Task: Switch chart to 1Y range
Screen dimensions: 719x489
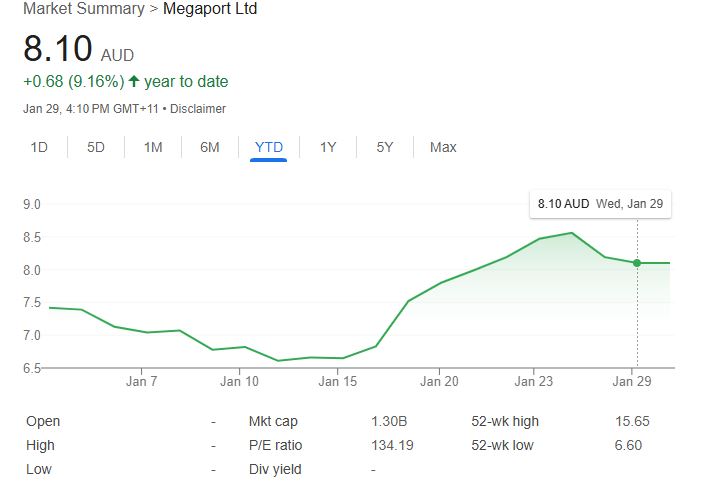Action: (328, 147)
